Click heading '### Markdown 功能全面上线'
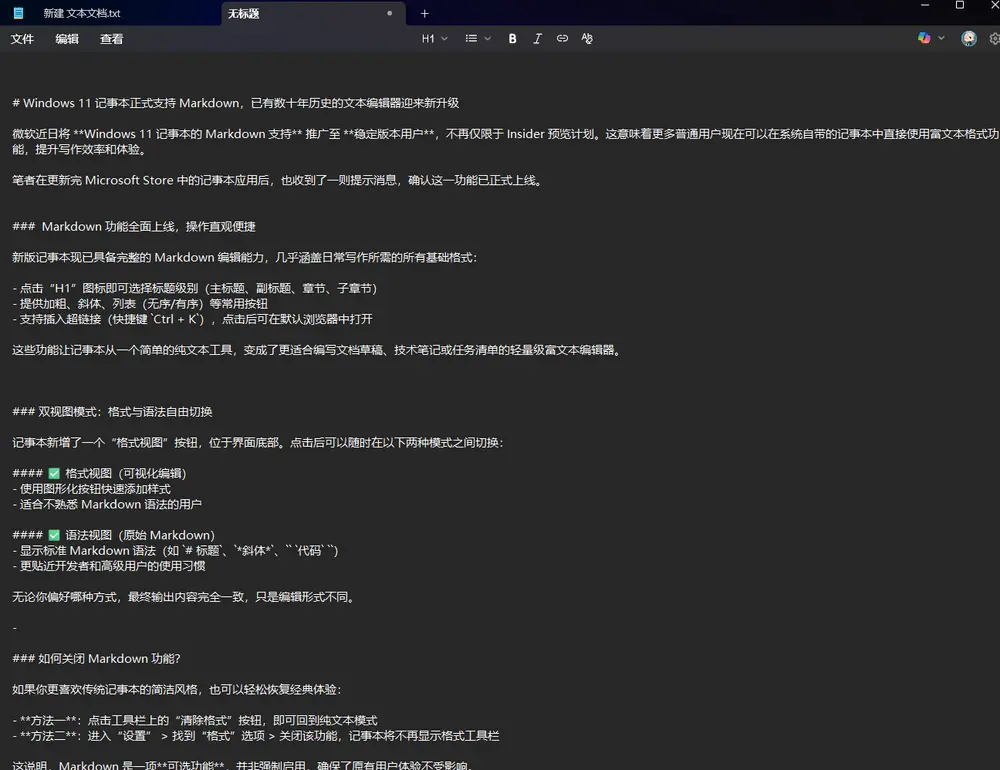 point(134,226)
